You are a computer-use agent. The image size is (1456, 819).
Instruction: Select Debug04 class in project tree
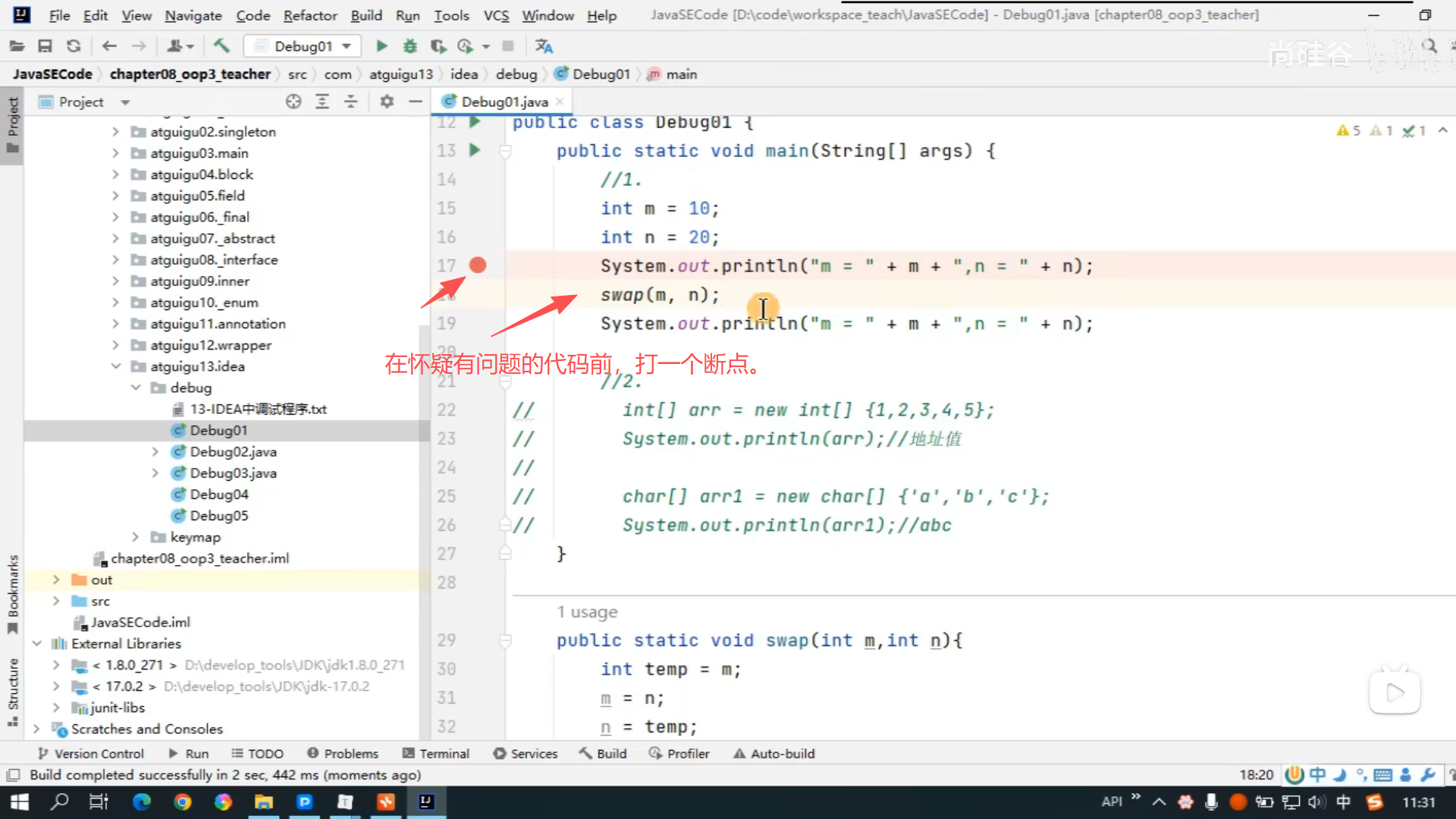pyautogui.click(x=218, y=494)
